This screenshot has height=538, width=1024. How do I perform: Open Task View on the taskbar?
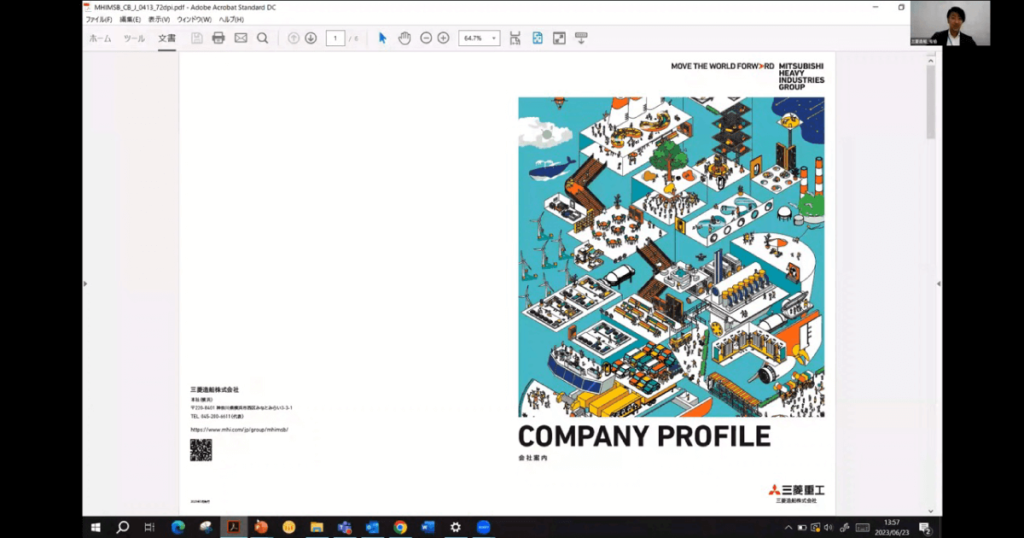coord(150,527)
